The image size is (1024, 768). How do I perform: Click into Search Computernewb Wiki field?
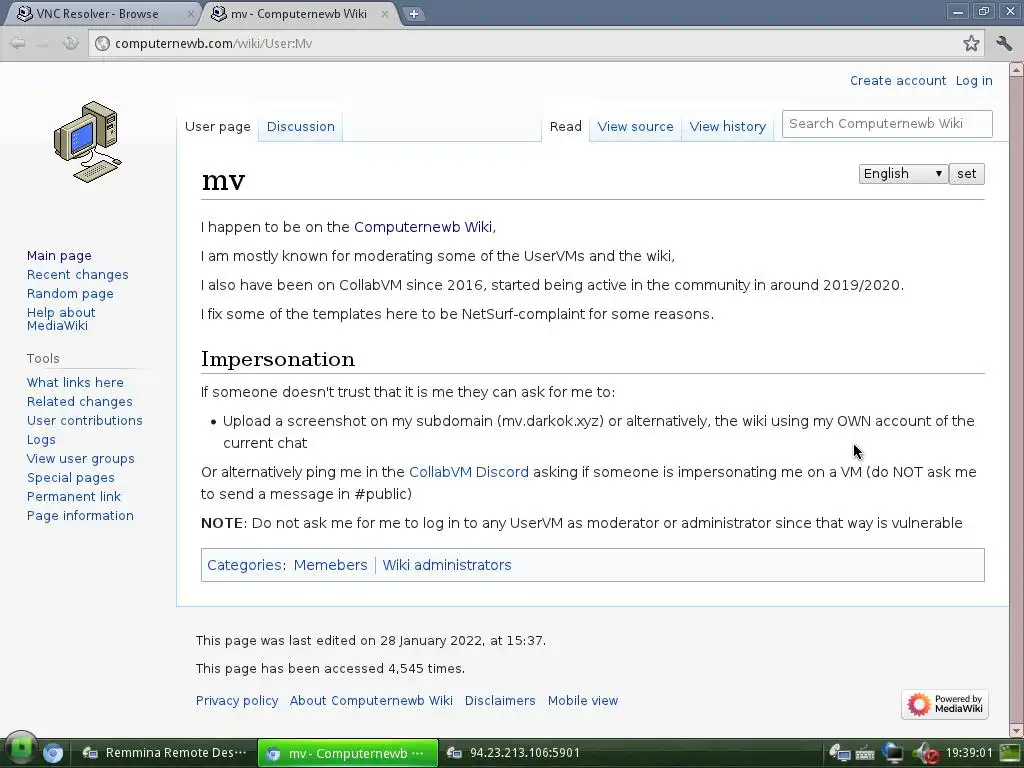coord(887,123)
